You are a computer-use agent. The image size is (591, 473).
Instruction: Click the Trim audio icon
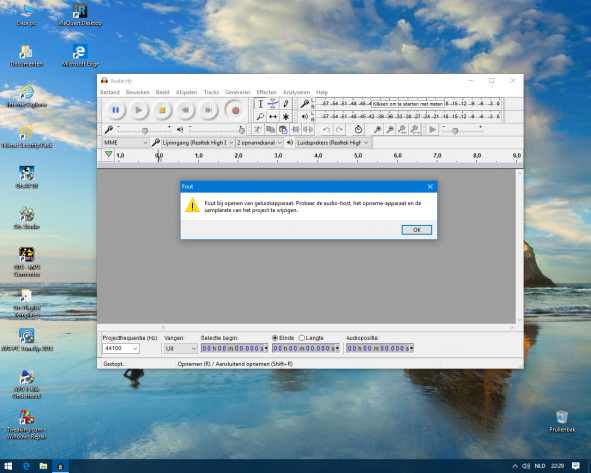click(x=296, y=130)
